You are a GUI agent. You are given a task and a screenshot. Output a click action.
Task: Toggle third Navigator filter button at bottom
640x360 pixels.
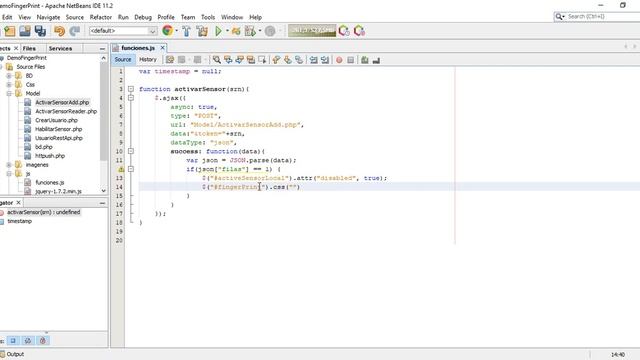point(43,340)
